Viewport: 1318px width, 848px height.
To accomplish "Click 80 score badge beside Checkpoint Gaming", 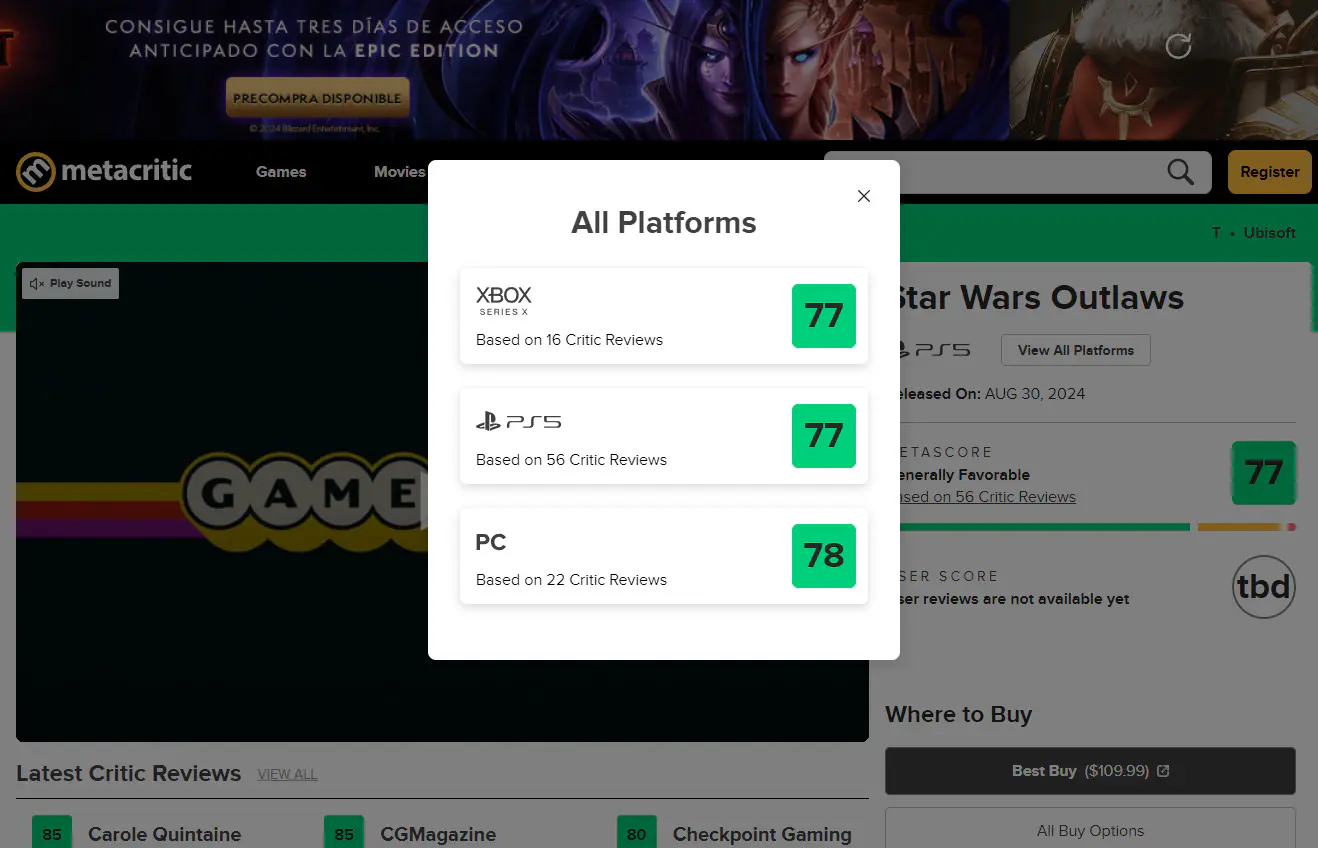I will pyautogui.click(x=637, y=834).
